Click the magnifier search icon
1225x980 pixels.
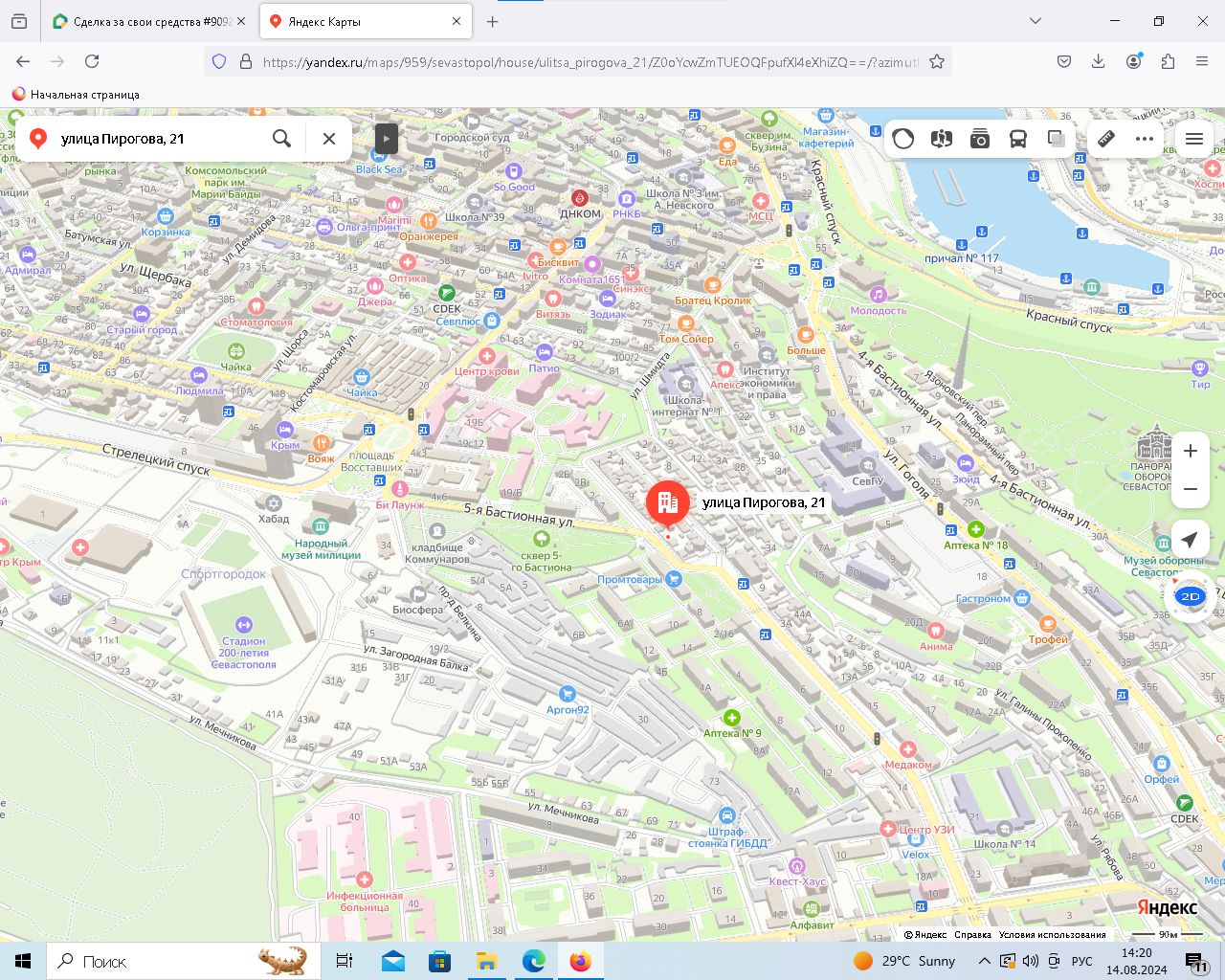point(281,139)
